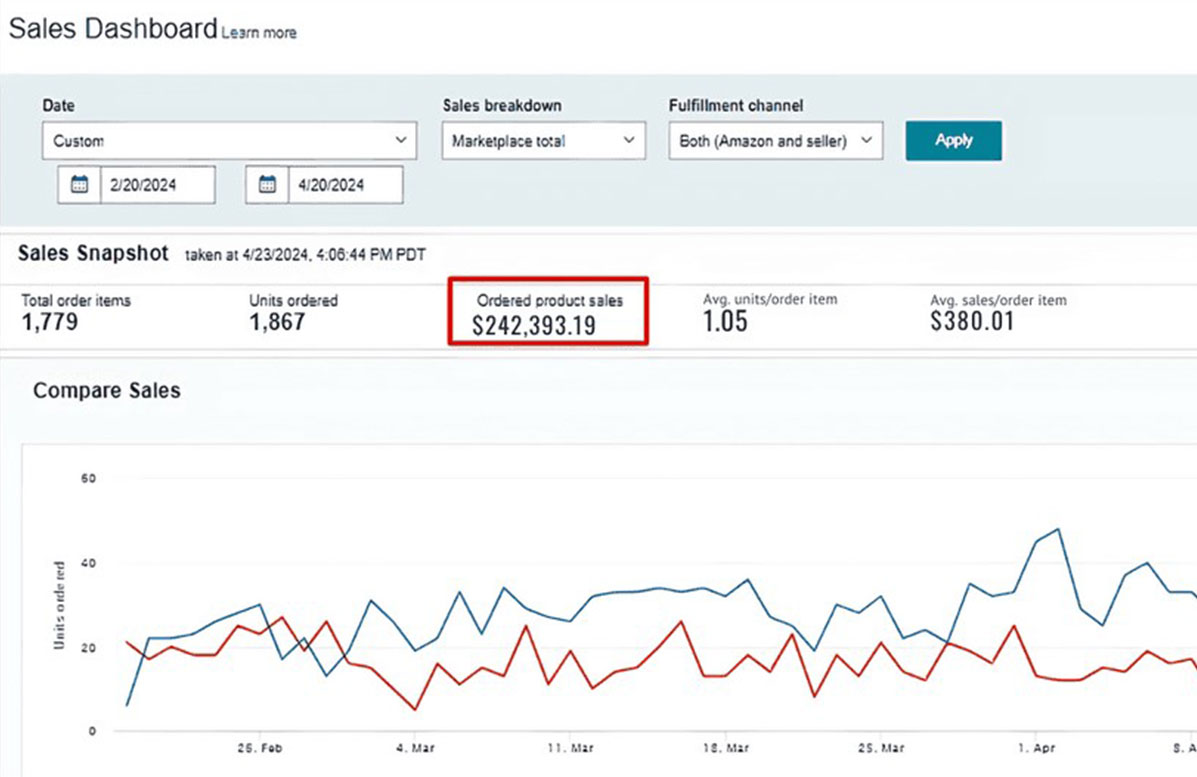Open the Sales breakdown Marketplace total dropdown
Screen dimensions: 1197x777
pos(544,140)
